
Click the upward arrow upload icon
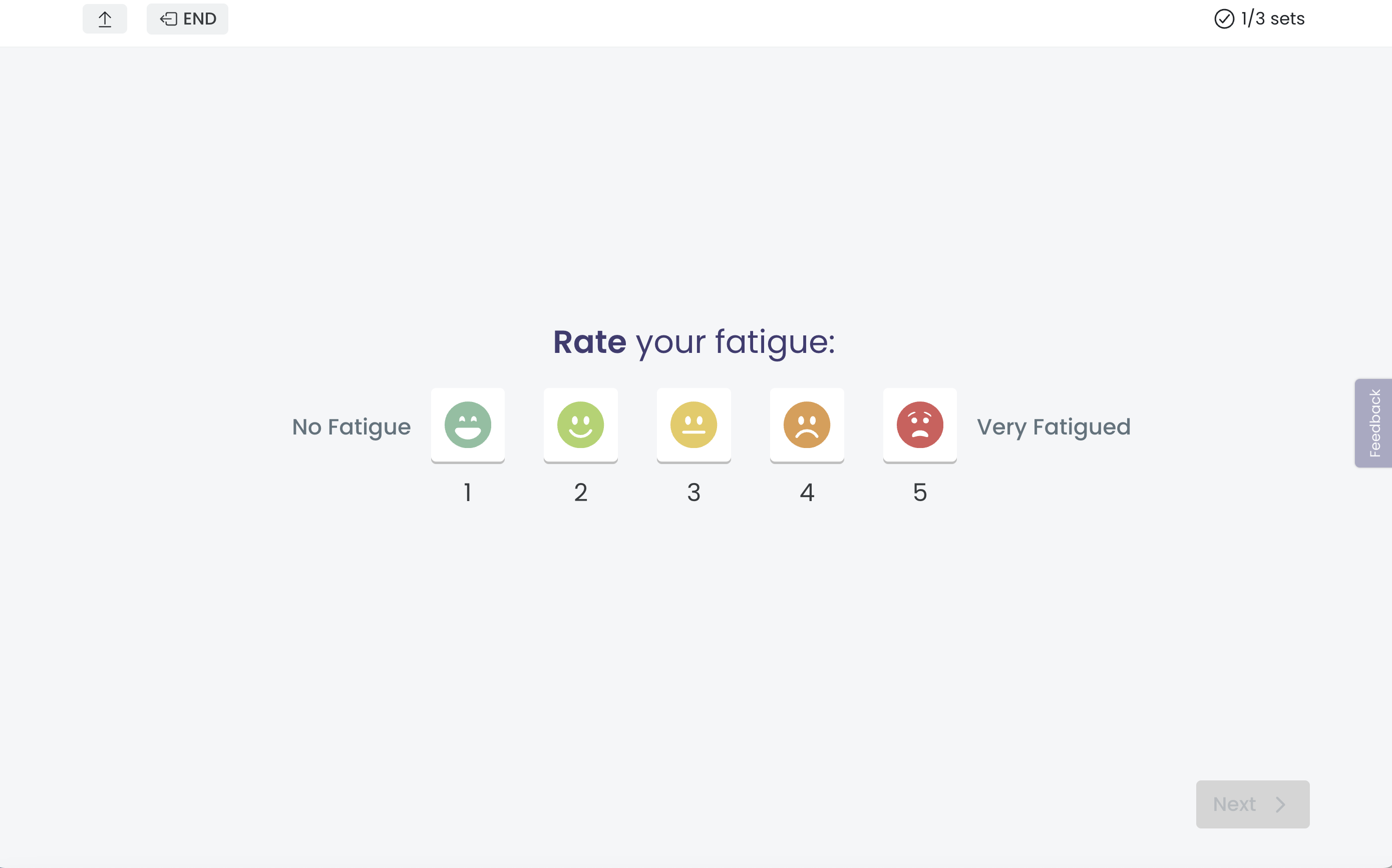(105, 19)
